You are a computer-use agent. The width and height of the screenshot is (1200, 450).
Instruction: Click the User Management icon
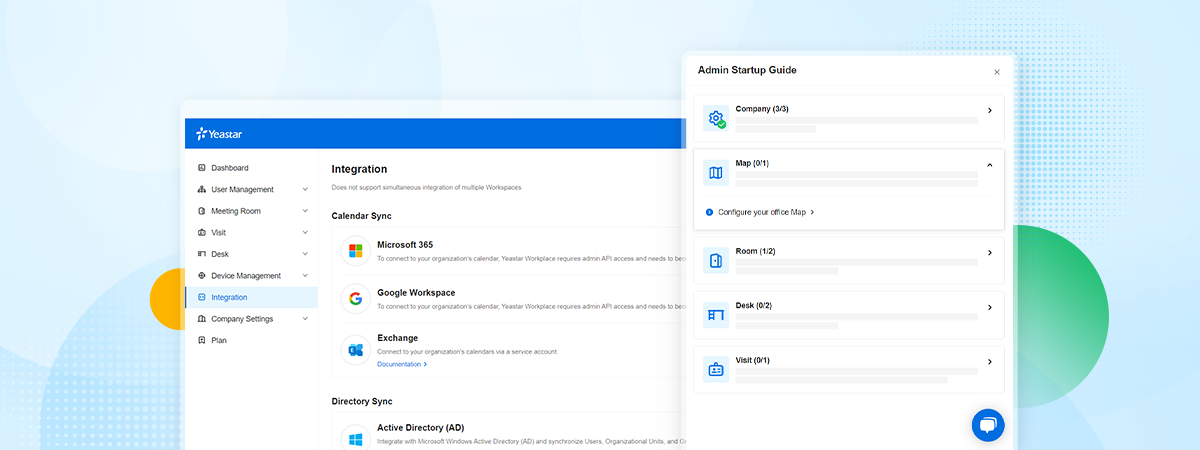click(x=202, y=189)
